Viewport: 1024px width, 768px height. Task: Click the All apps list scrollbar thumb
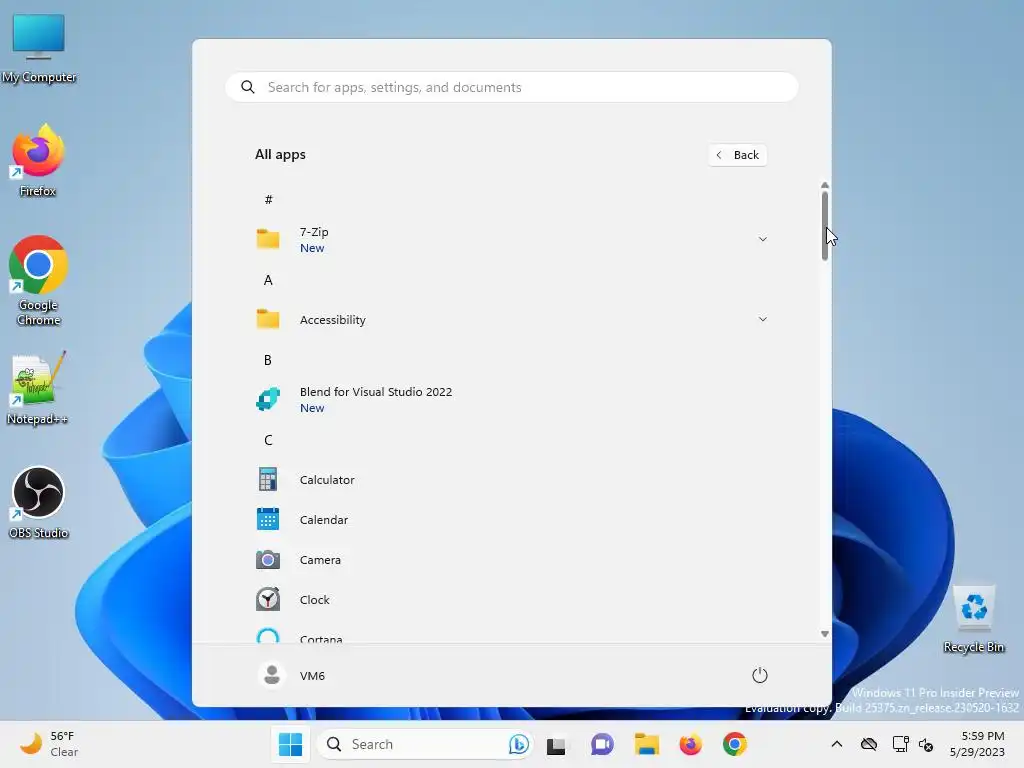coord(825,226)
